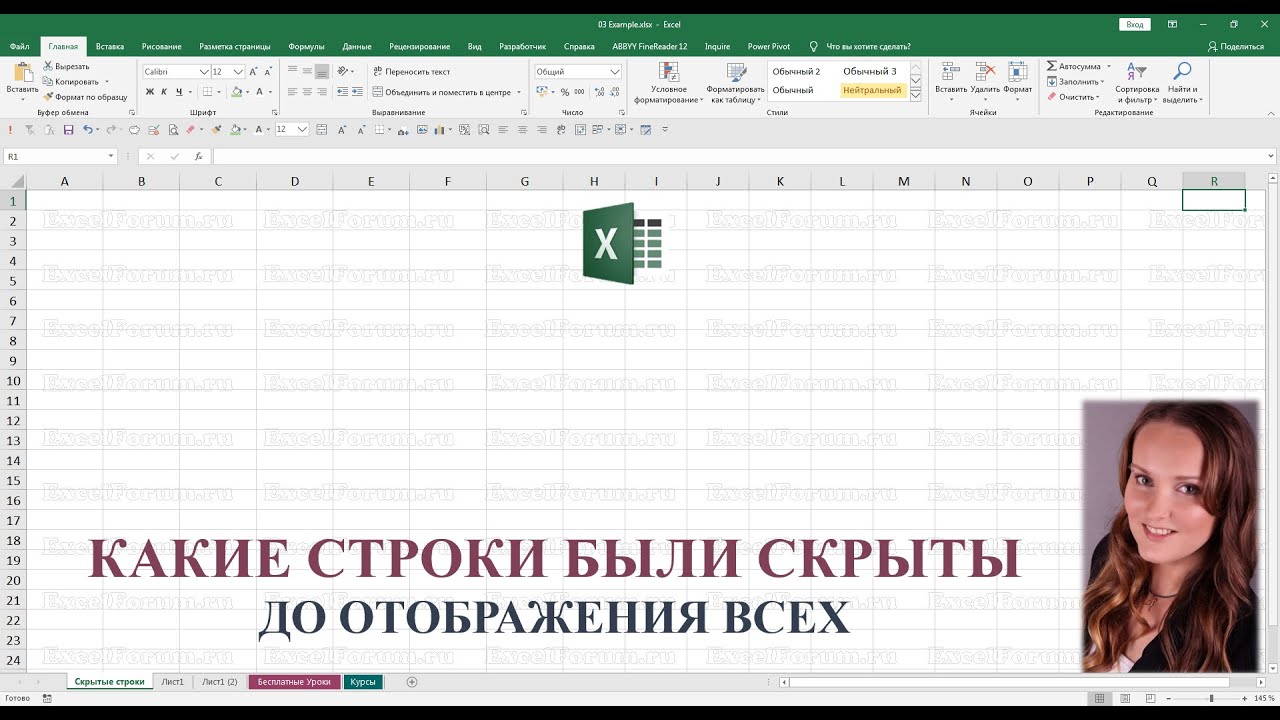Open the ribbon font size 12 dropdown
This screenshot has height=720, width=1280.
[238, 72]
